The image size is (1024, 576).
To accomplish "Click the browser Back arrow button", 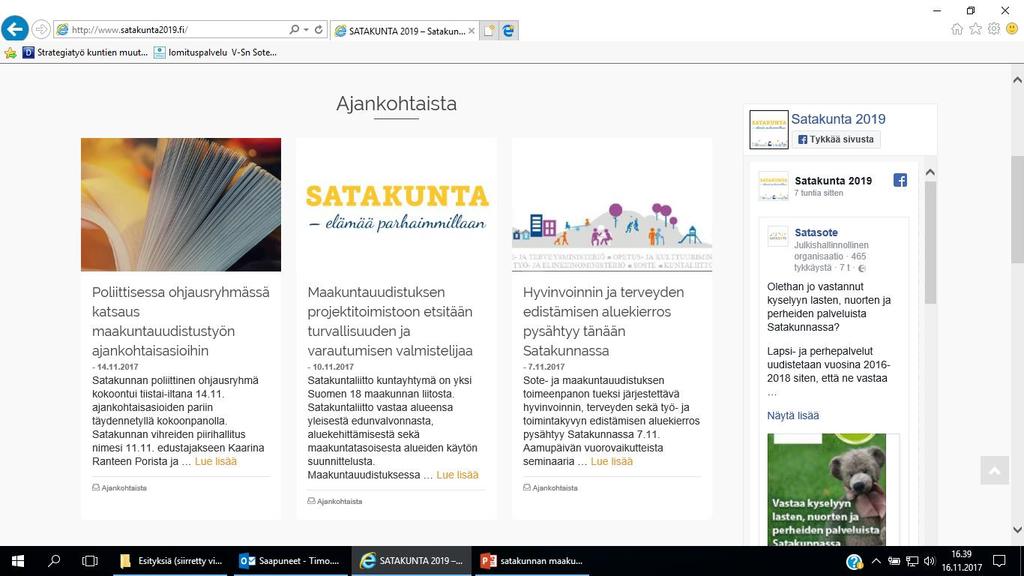I will (x=15, y=29).
